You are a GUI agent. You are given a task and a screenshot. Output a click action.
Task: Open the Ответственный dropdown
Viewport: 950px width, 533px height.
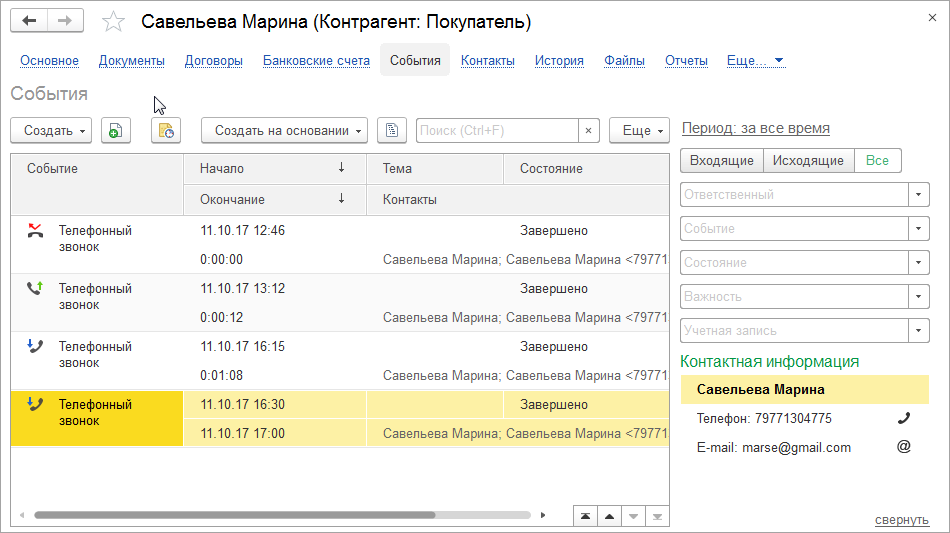coord(919,194)
